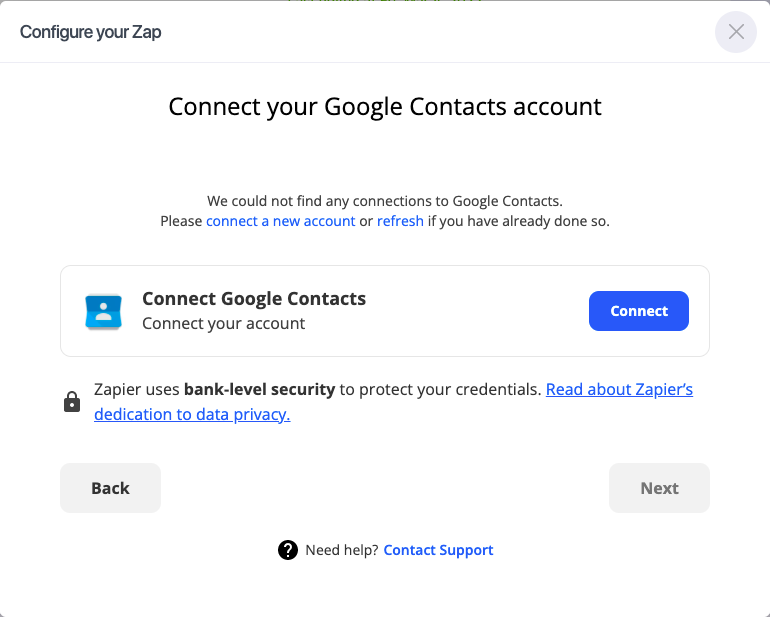Viewport: 770px width, 617px height.
Task: Click the bold 'bank-level security' text
Action: point(261,390)
